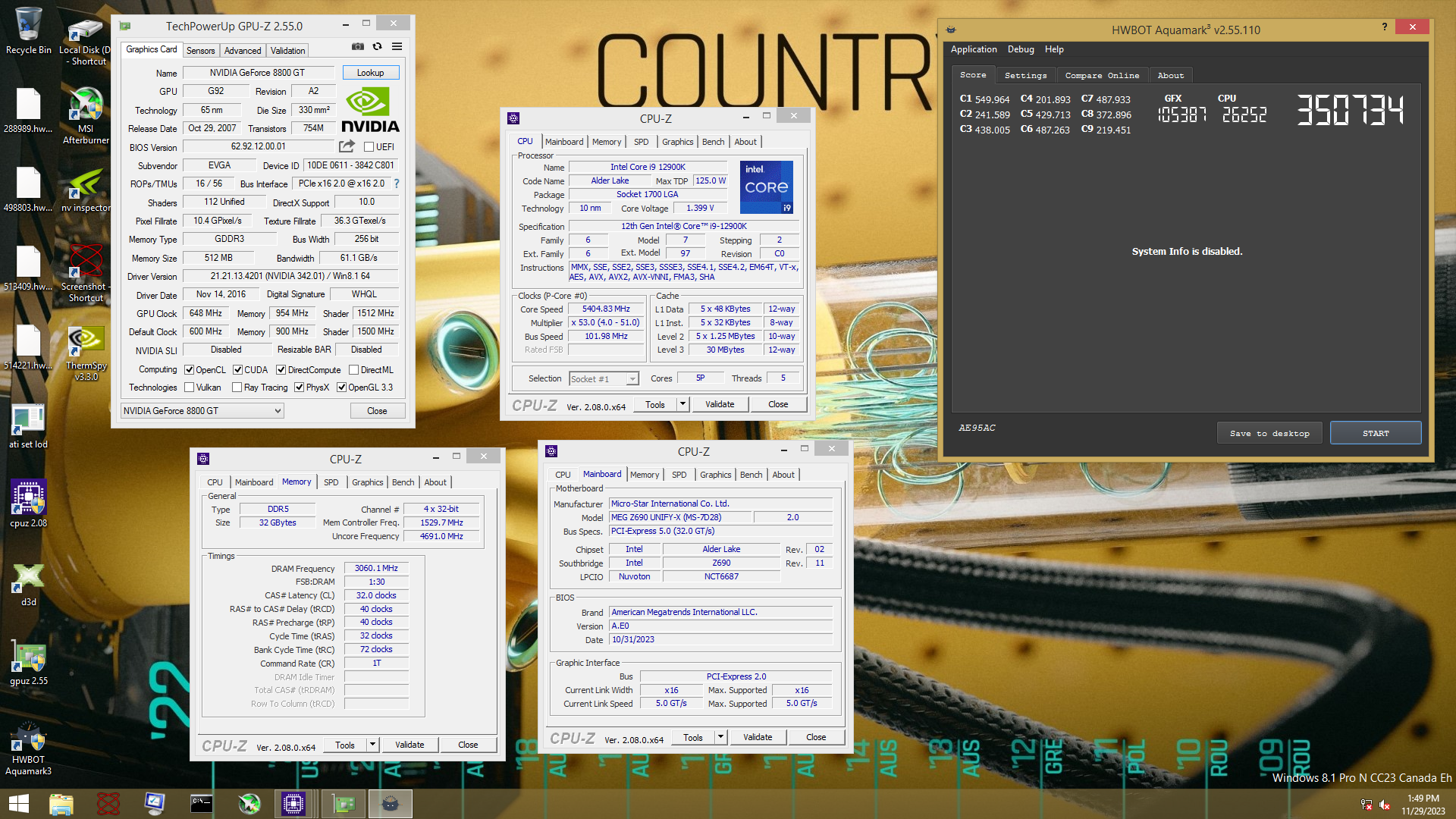Open GPU selection dropdown NVIDIA GeForce 8800 GT
The image size is (1456, 819).
[202, 411]
